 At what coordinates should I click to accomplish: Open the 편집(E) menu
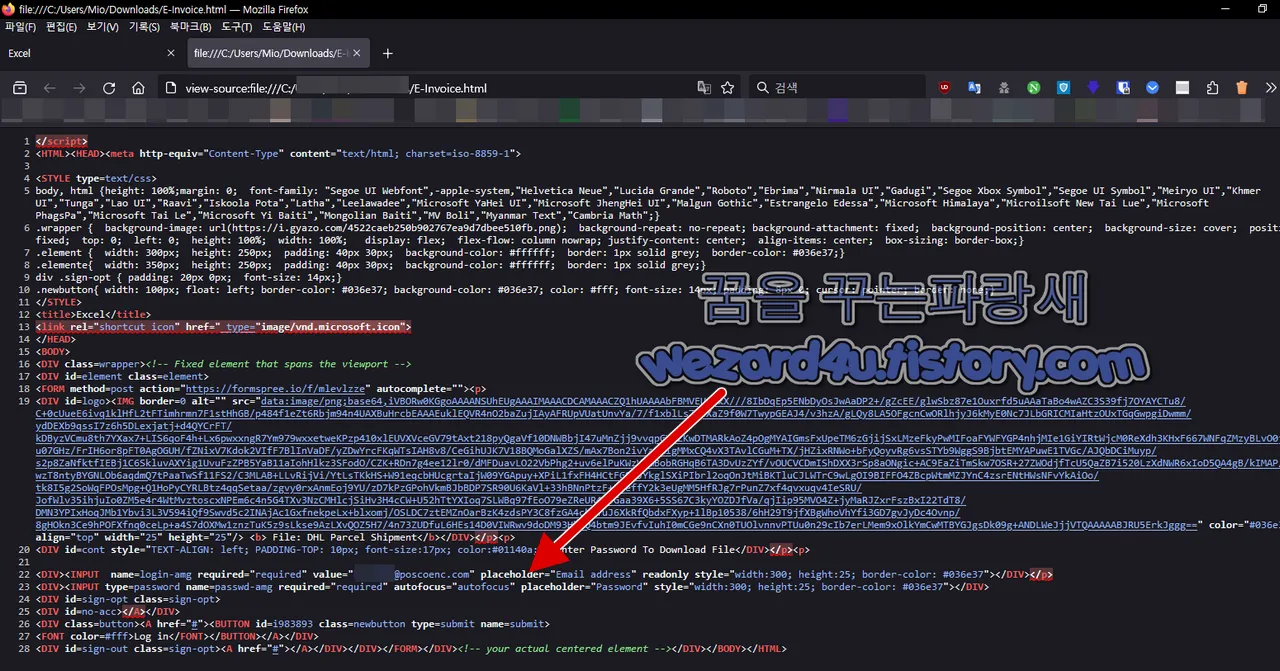pyautogui.click(x=62, y=27)
